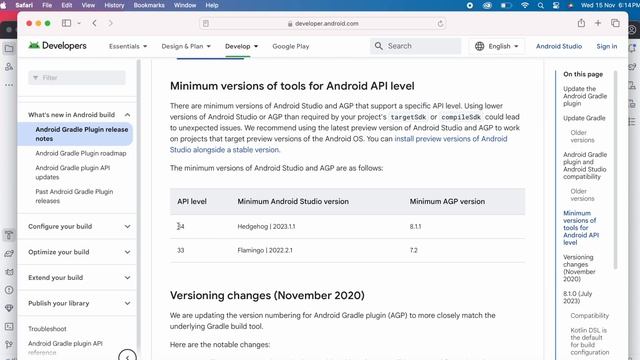Click the search magnifier icon on site

(x=379, y=46)
